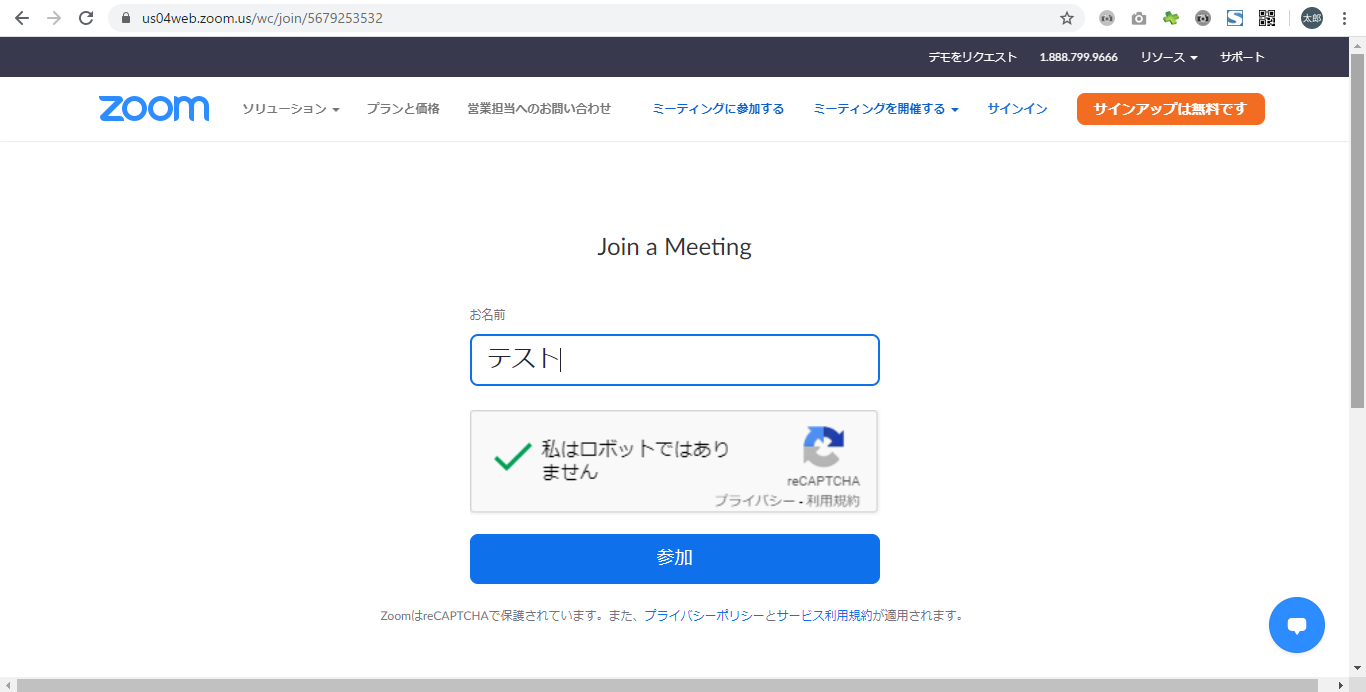Open the QR code extension
Screen dimensions: 1366x692
(x=1267, y=18)
